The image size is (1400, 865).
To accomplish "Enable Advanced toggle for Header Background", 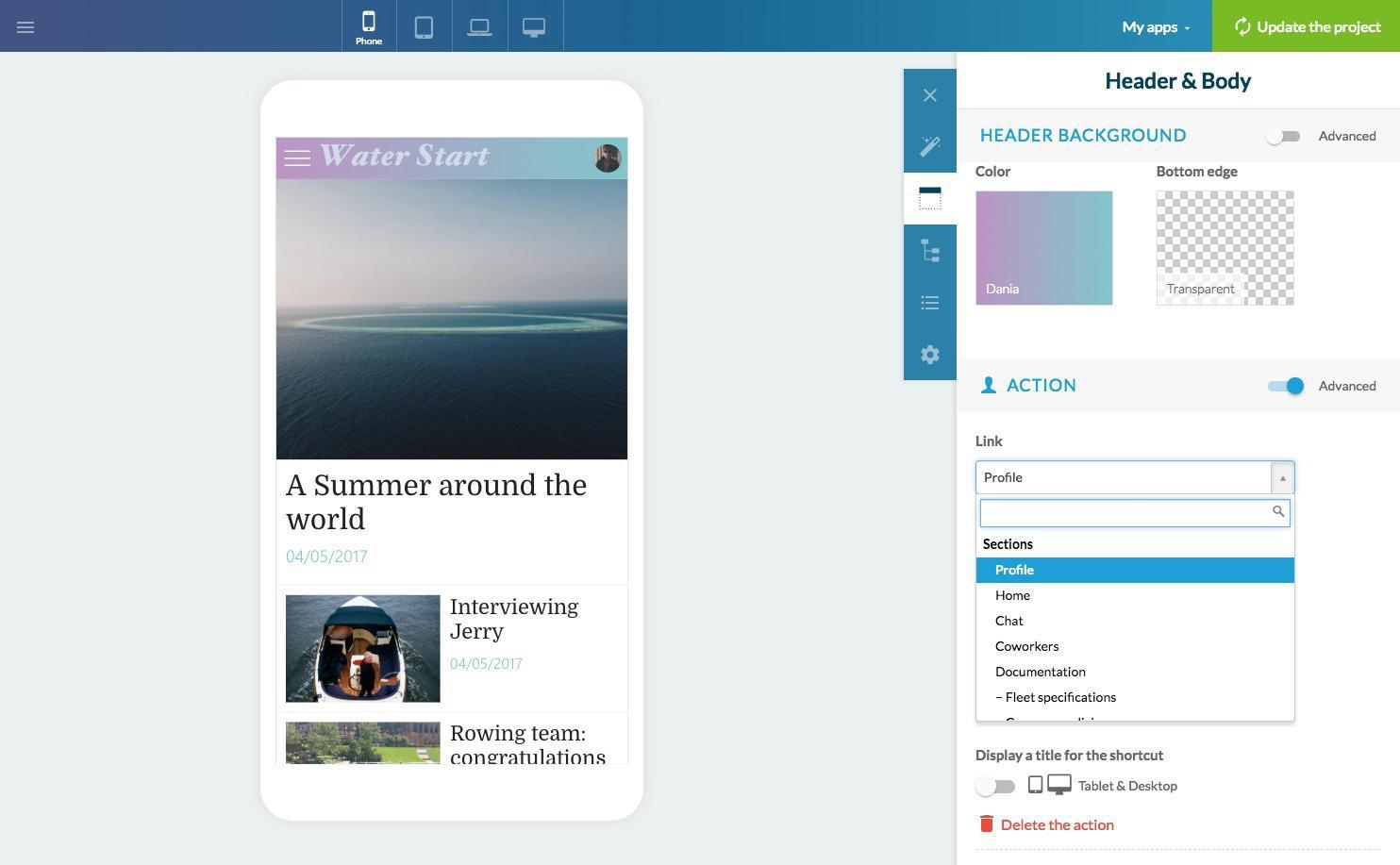I will coord(1283,137).
